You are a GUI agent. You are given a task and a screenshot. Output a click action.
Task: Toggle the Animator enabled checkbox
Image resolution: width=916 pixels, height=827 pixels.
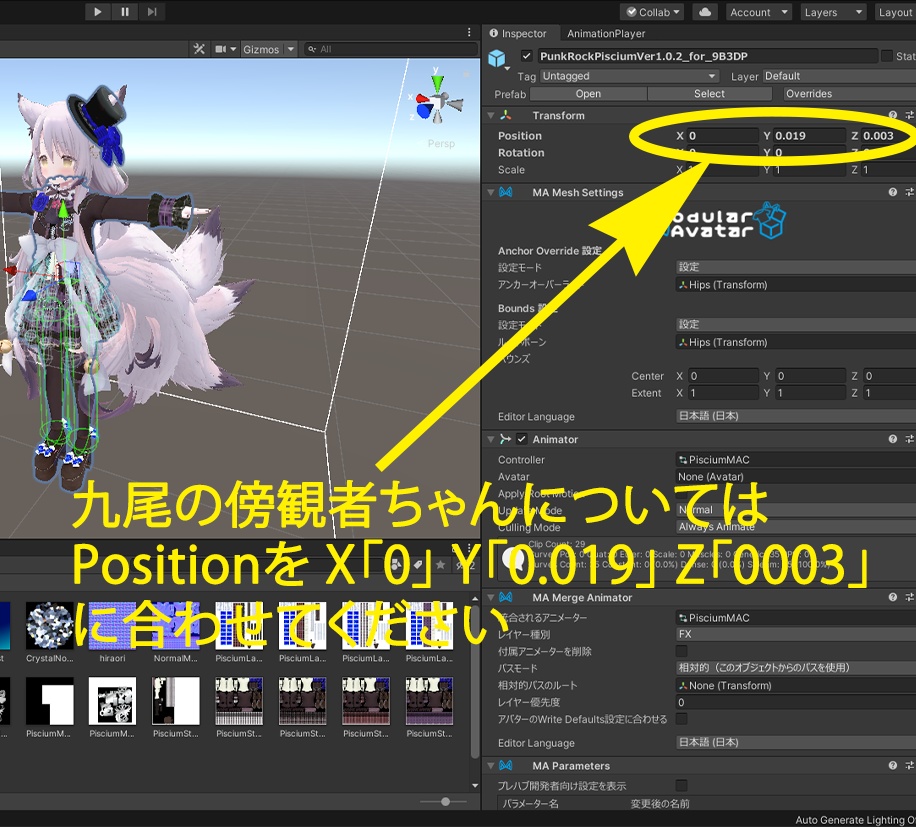pyautogui.click(x=522, y=439)
